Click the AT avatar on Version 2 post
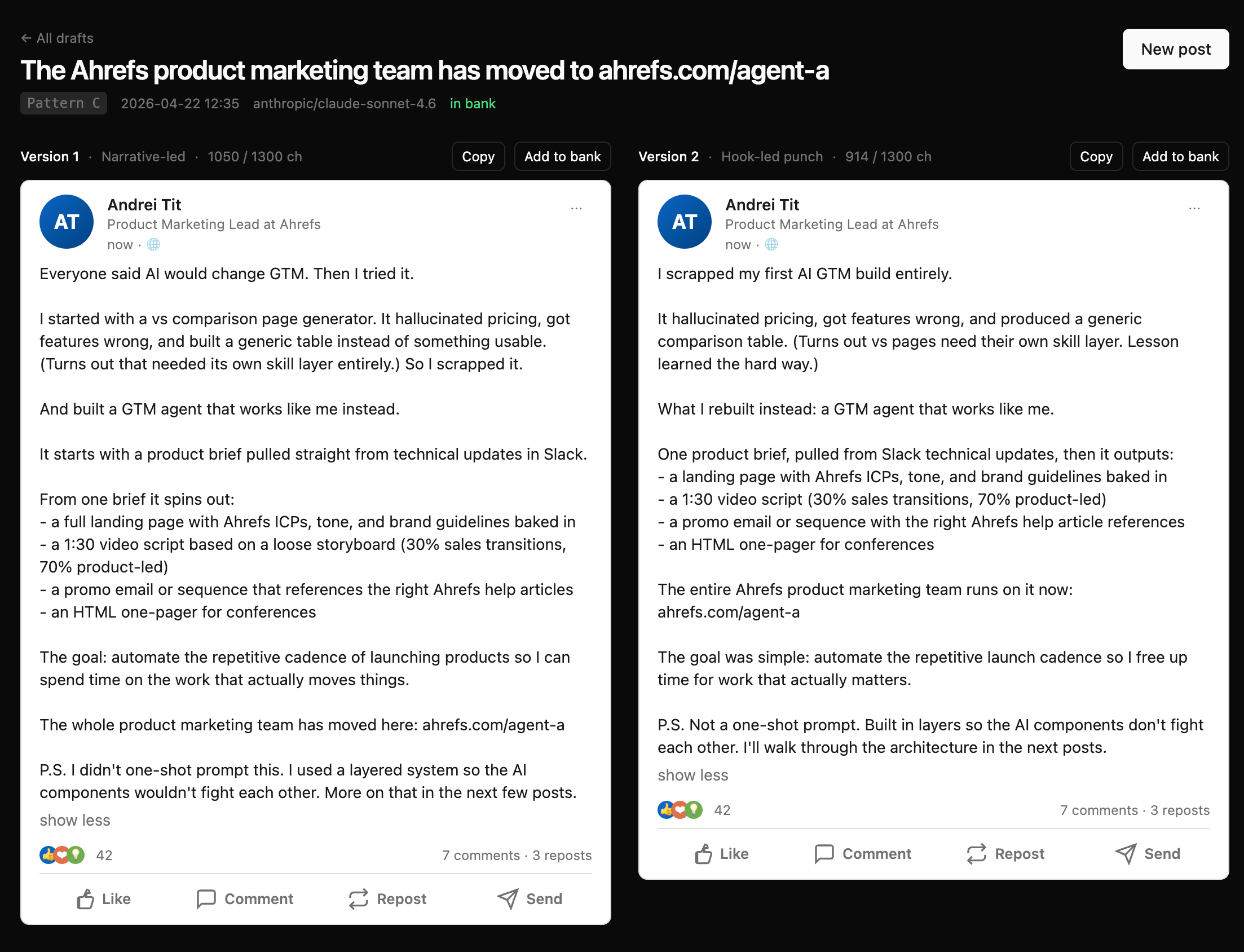 point(685,222)
